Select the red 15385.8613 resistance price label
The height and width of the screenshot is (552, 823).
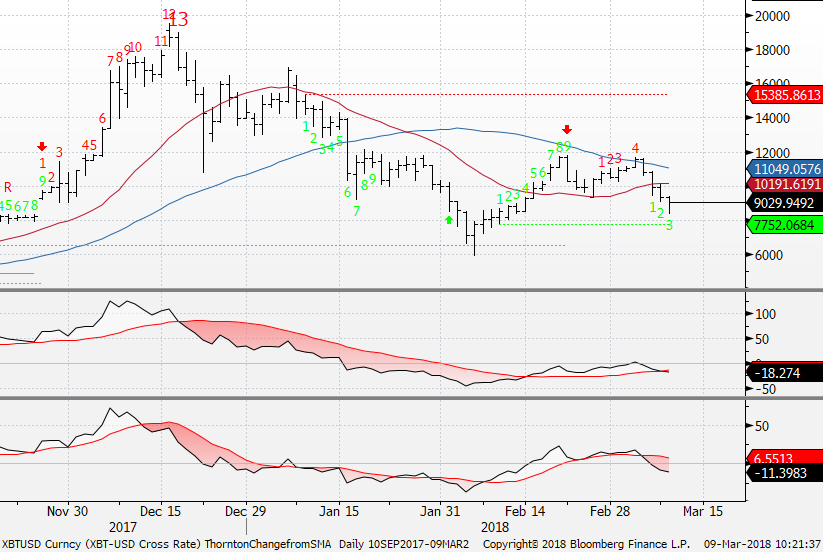click(x=784, y=95)
